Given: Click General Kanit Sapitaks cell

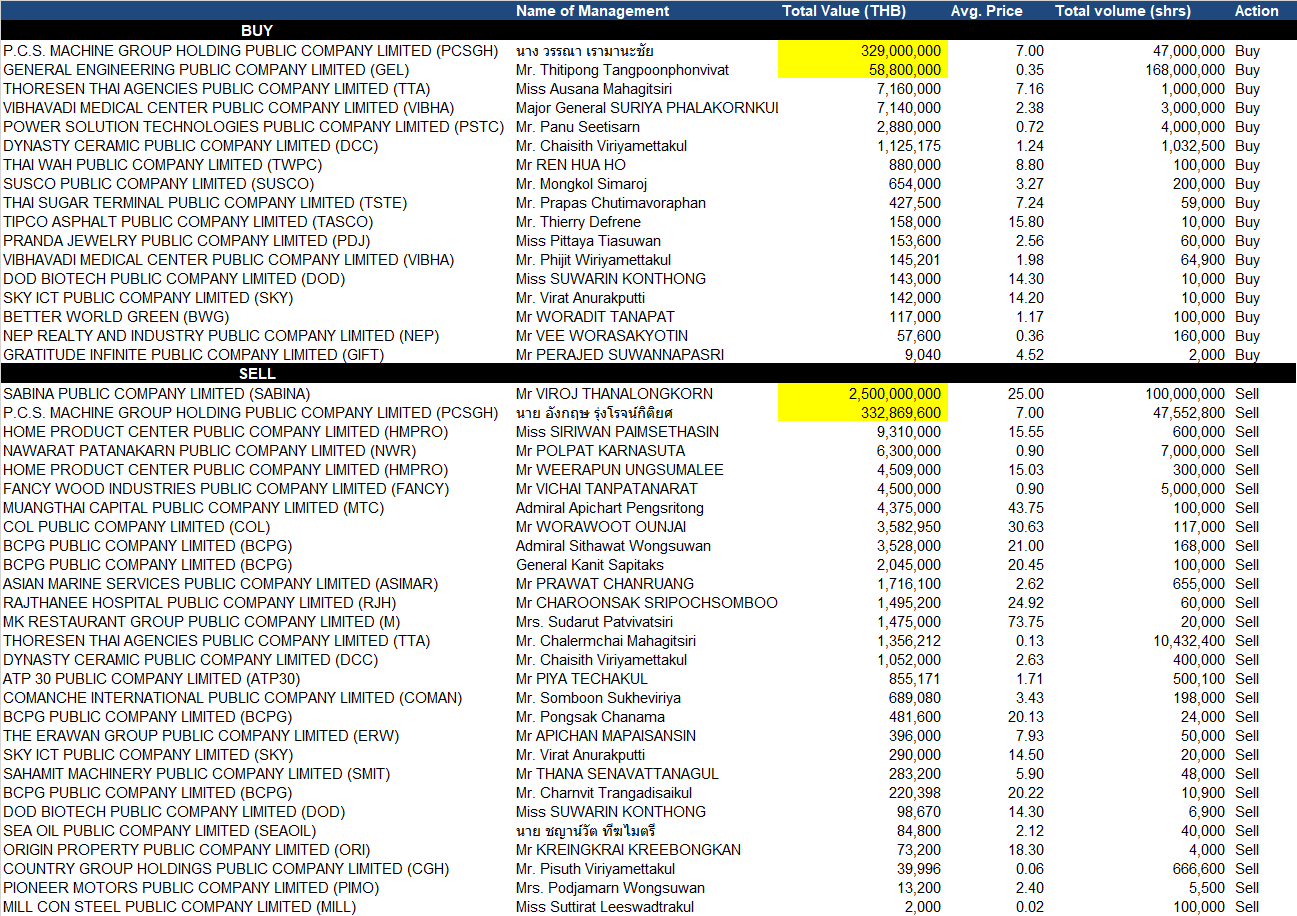Looking at the screenshot, I should [589, 565].
